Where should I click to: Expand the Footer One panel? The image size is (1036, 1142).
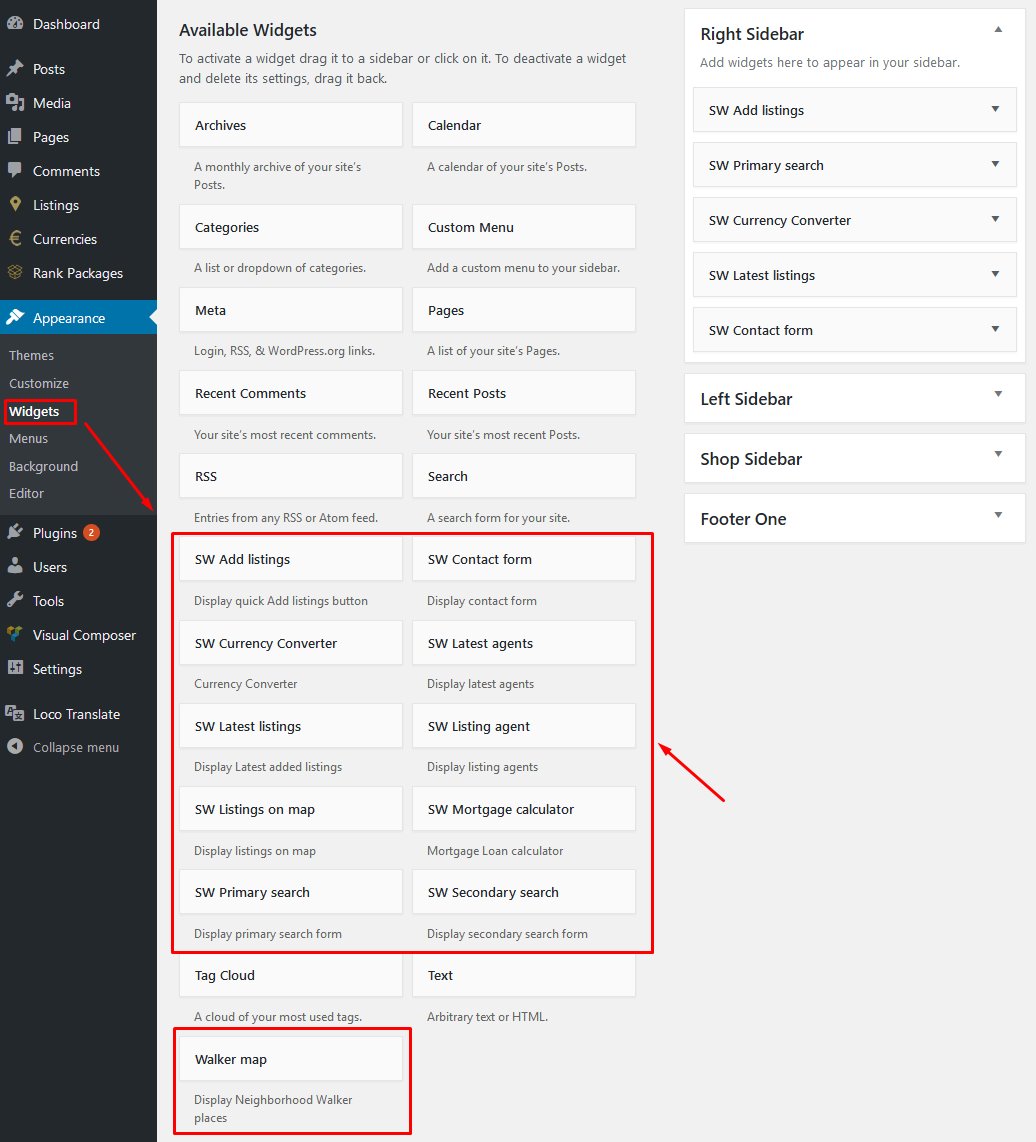tap(997, 518)
